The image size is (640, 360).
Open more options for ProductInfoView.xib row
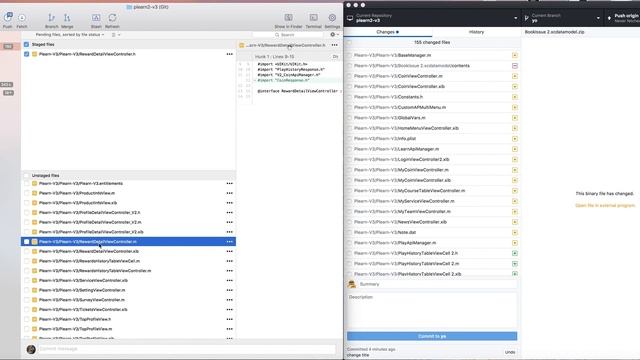(230, 203)
